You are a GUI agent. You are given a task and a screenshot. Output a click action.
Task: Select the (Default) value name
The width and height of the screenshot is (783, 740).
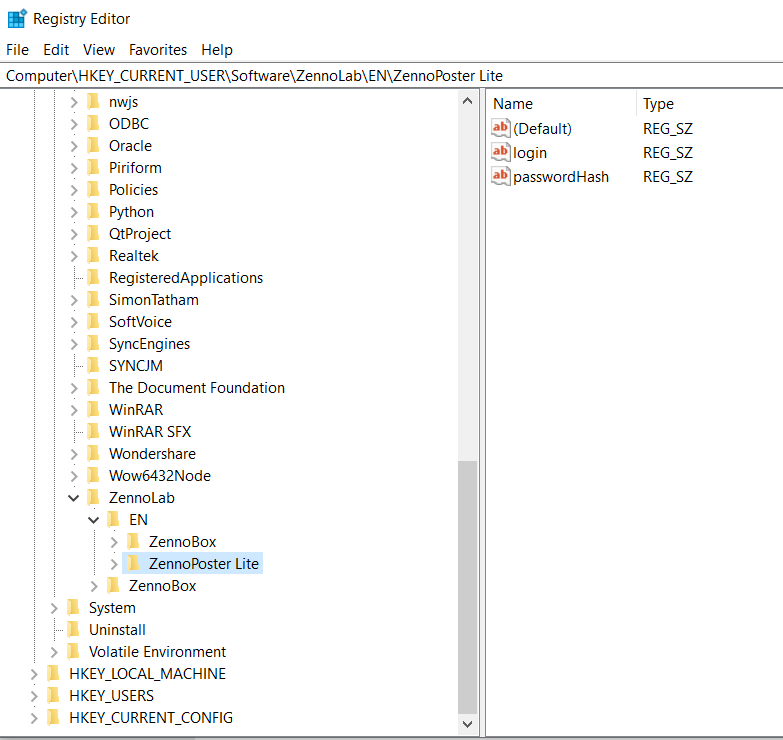tap(542, 129)
